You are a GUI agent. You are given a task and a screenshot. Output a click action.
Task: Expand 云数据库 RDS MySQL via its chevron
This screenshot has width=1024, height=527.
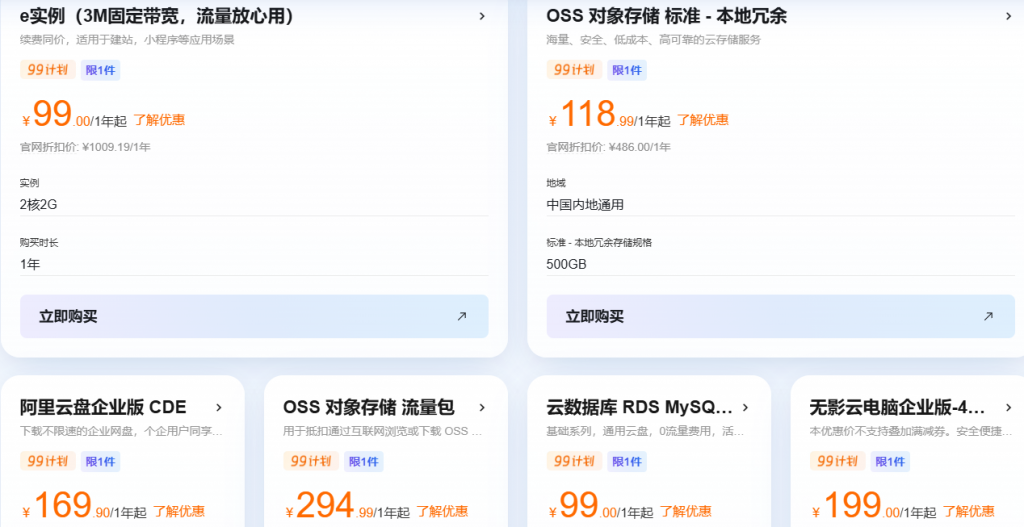pyautogui.click(x=745, y=408)
